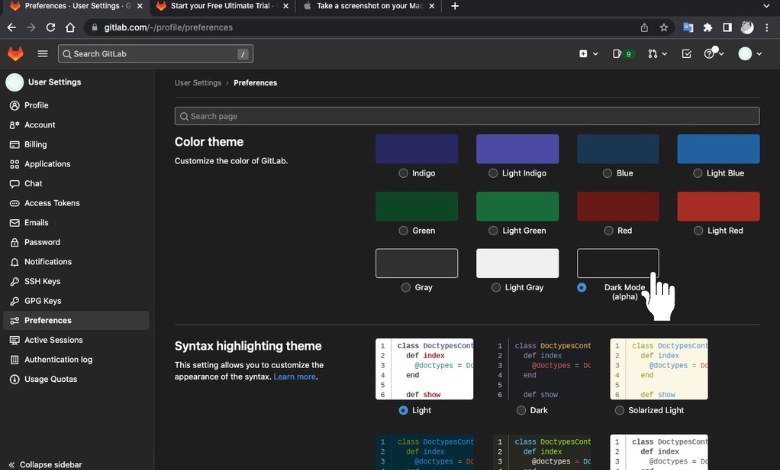The image size is (780, 470).
Task: Open the help question mark dropdown
Action: (x=714, y=53)
